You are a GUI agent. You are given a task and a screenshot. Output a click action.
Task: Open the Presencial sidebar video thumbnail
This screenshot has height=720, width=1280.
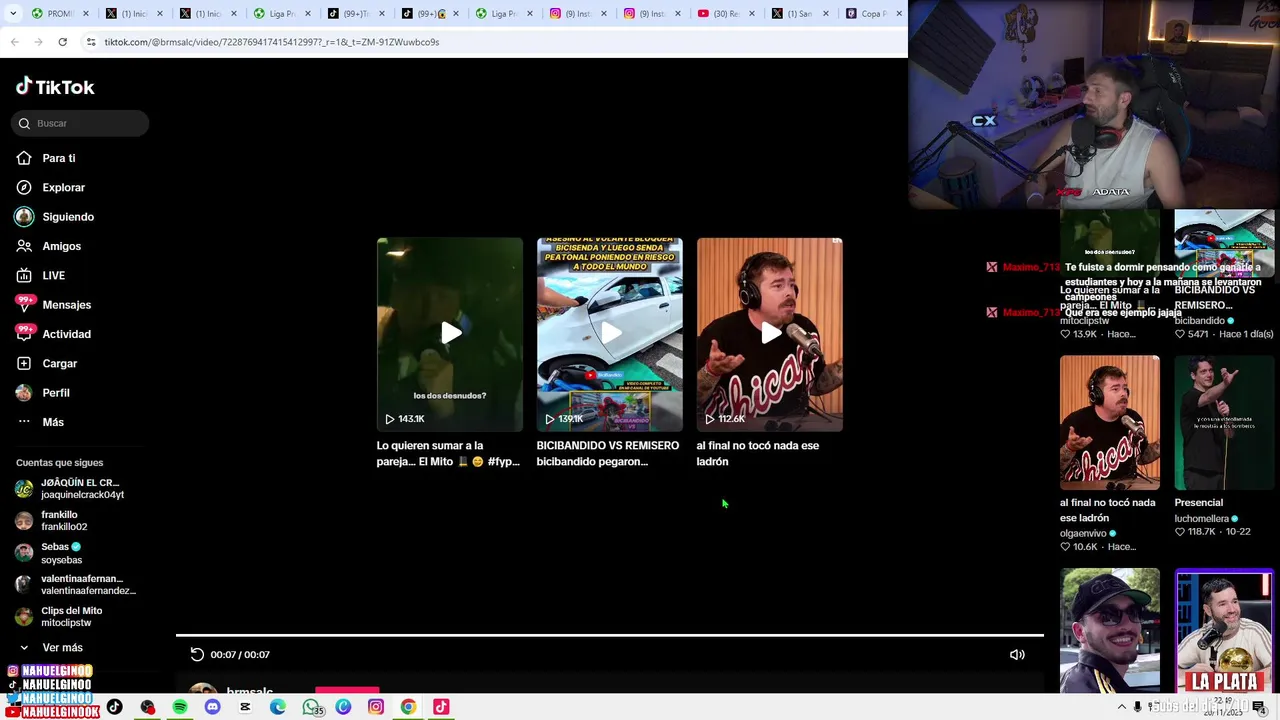pyautogui.click(x=1224, y=422)
